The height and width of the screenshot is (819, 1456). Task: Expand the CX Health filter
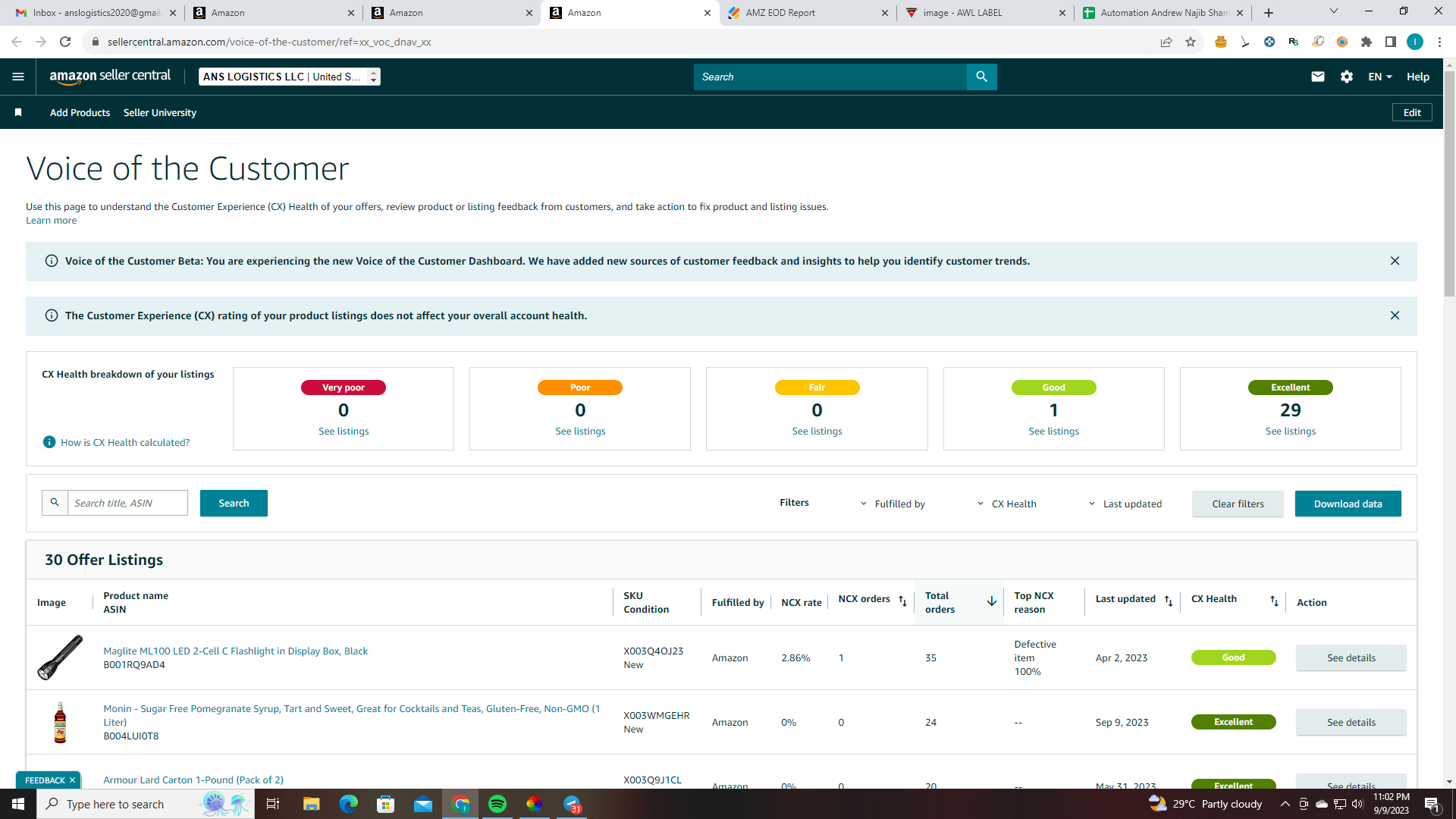pyautogui.click(x=1006, y=504)
